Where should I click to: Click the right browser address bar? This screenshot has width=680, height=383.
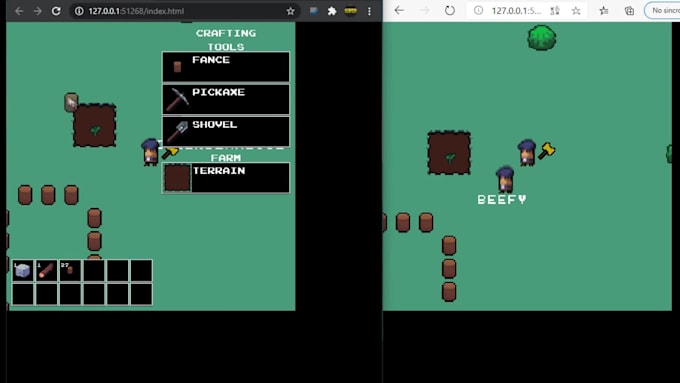coord(516,11)
